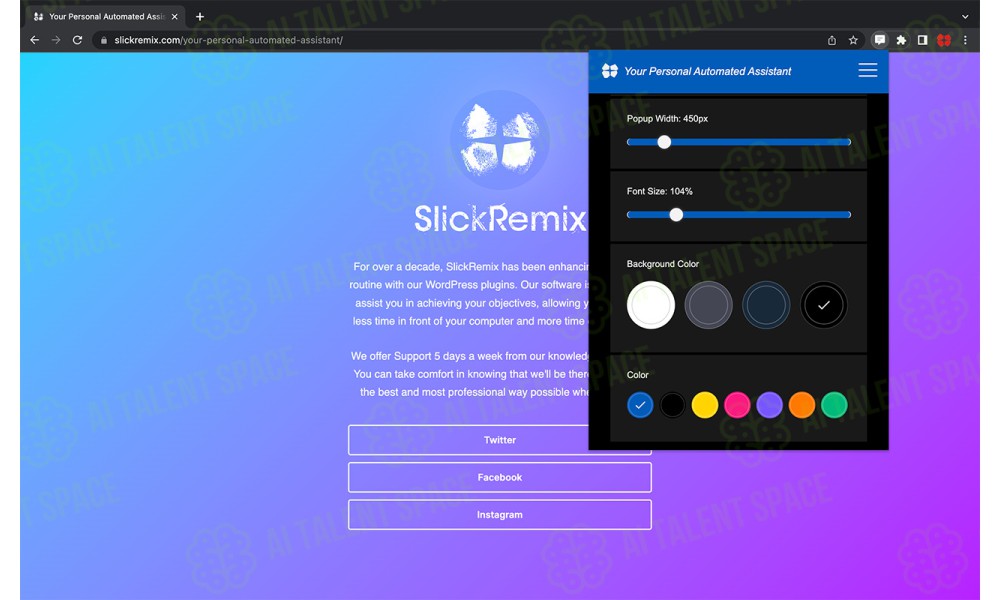Open the Extensions puzzle piece menu
Viewport: 1000px width, 600px height.
(901, 40)
